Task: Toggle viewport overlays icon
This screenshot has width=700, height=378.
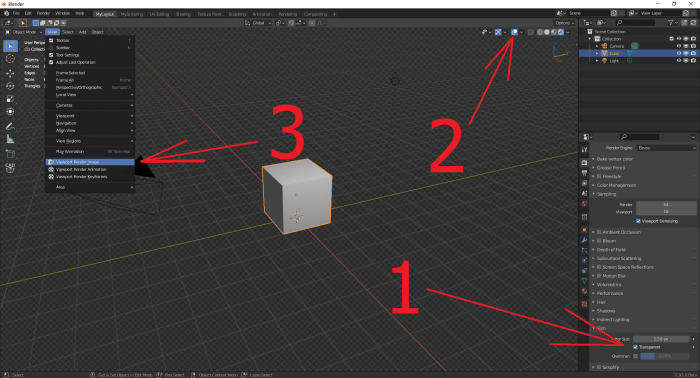Action: pos(514,32)
